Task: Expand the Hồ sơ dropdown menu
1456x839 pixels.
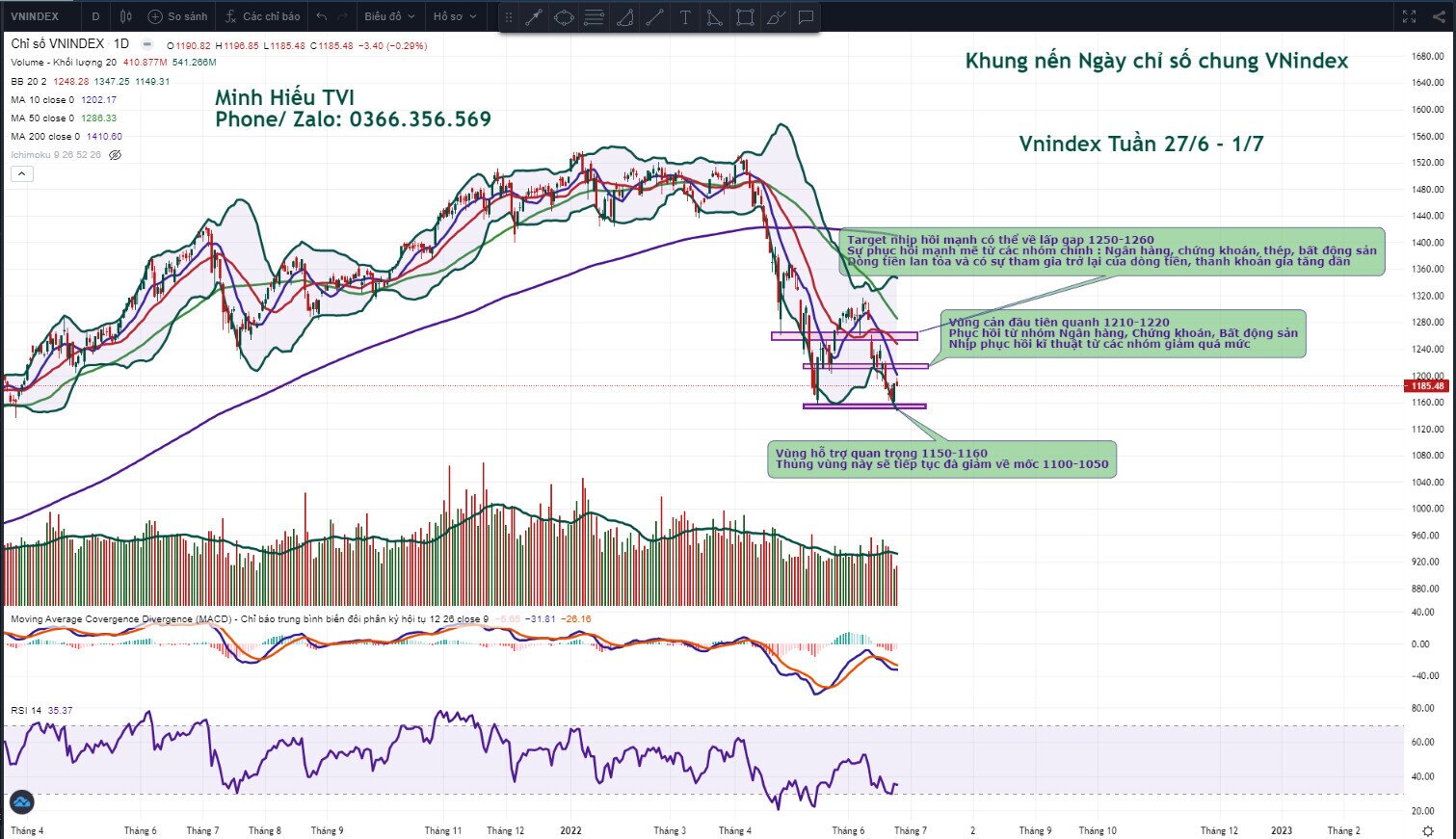Action: (x=455, y=16)
